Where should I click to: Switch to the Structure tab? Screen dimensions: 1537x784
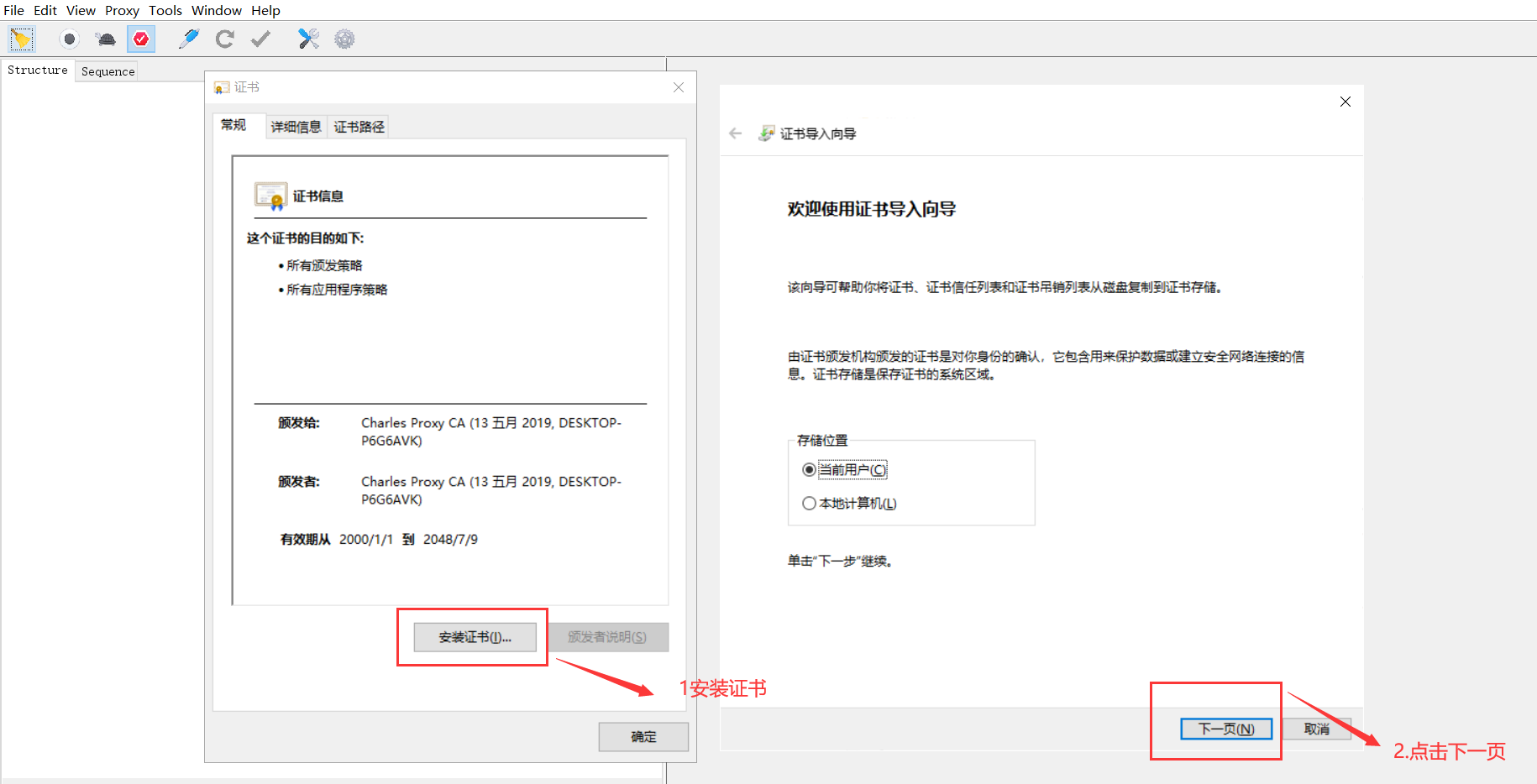38,71
